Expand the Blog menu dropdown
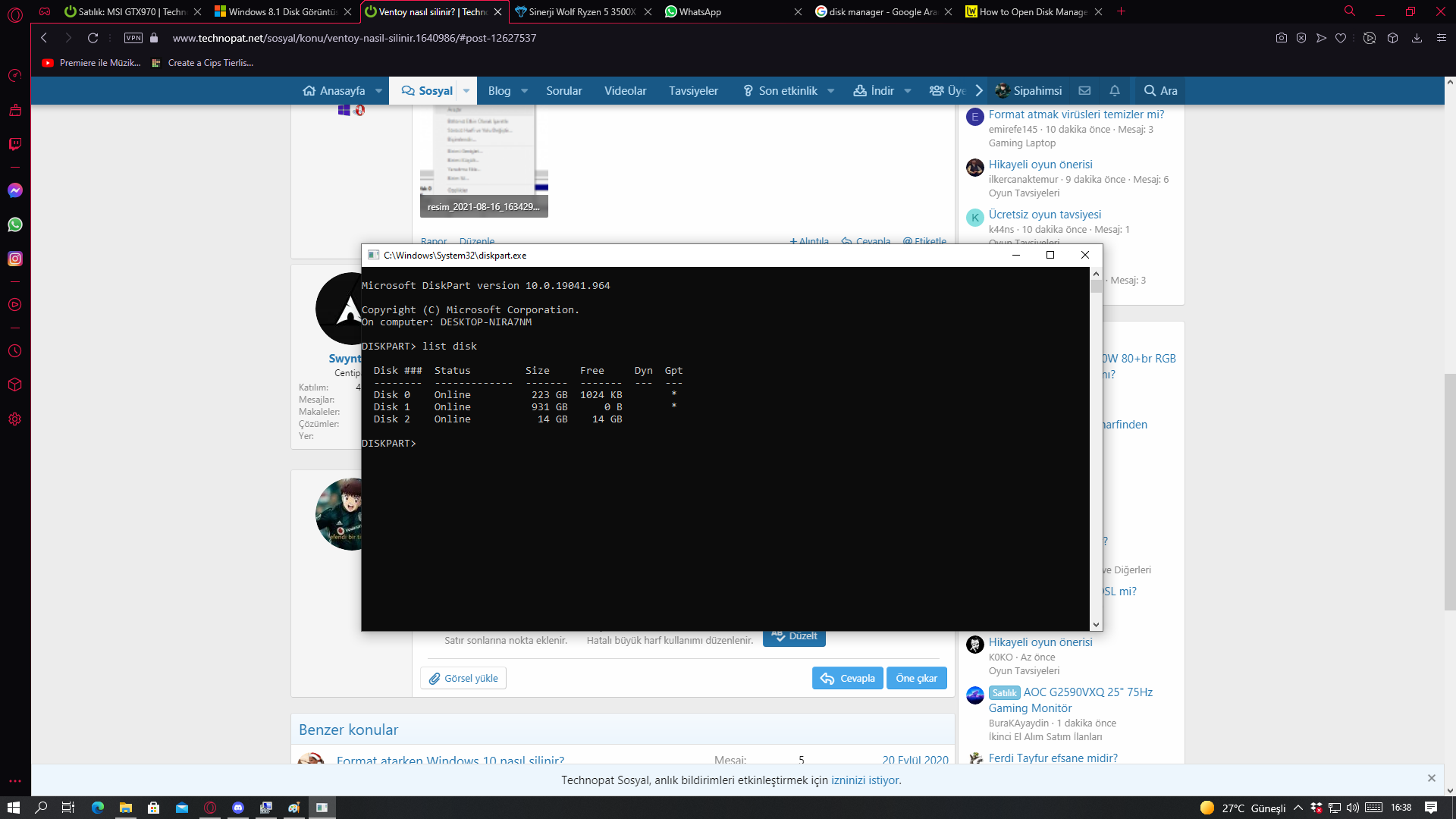 pos(524,90)
